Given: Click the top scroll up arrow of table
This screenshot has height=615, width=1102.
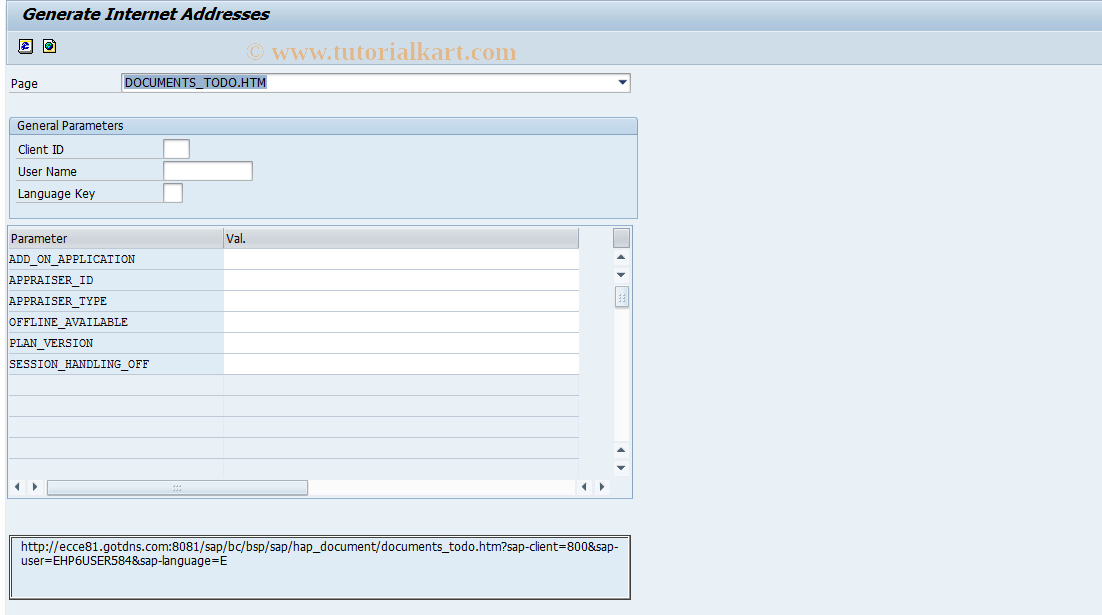Looking at the screenshot, I should click(x=621, y=257).
